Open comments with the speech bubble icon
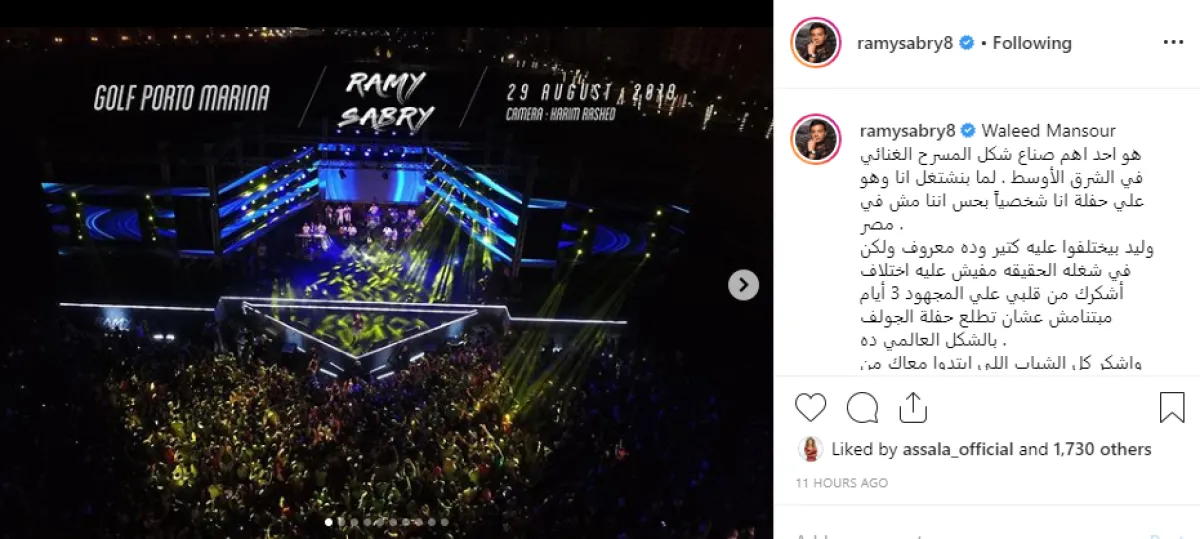1200x539 pixels. [862, 407]
